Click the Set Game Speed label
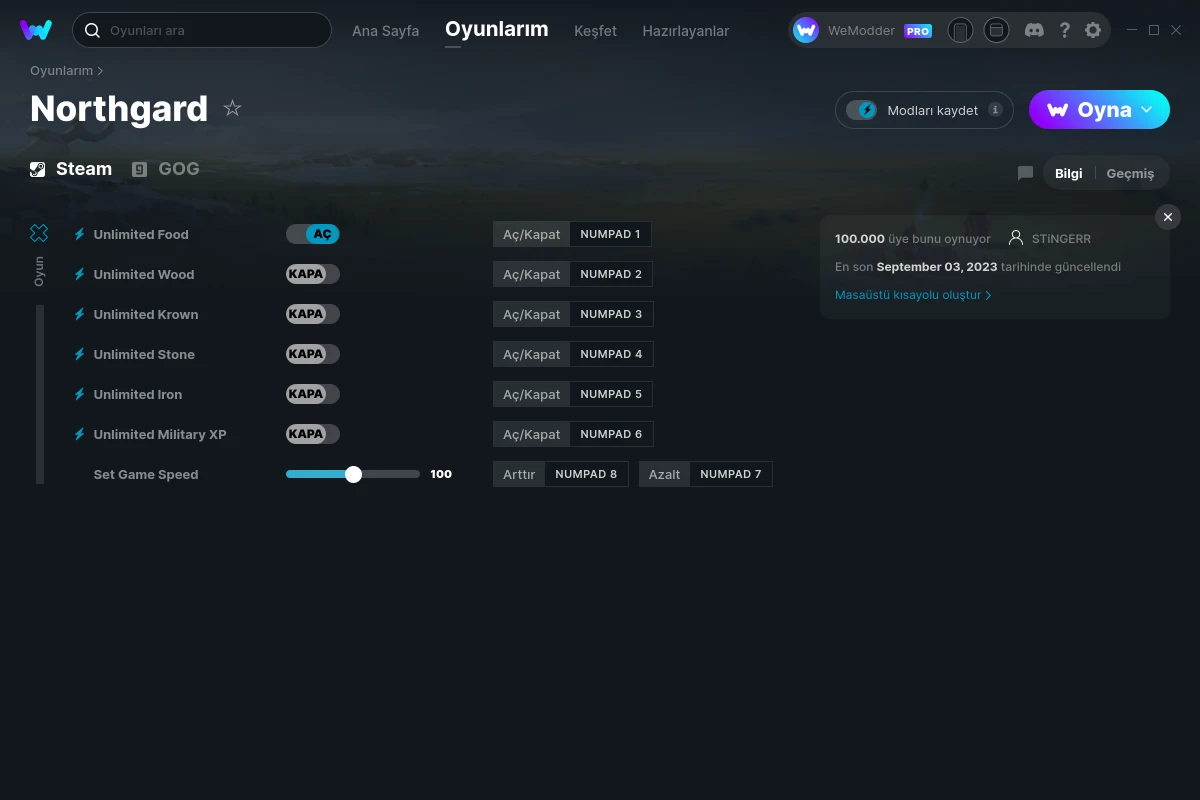 point(146,474)
